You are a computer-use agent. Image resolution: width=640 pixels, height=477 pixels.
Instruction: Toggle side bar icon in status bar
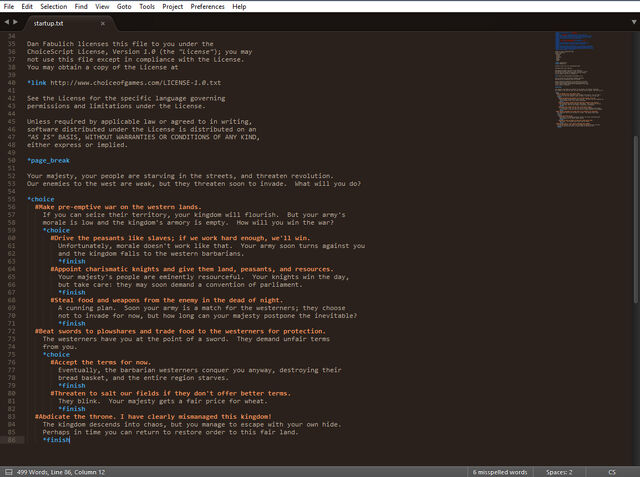(8, 472)
